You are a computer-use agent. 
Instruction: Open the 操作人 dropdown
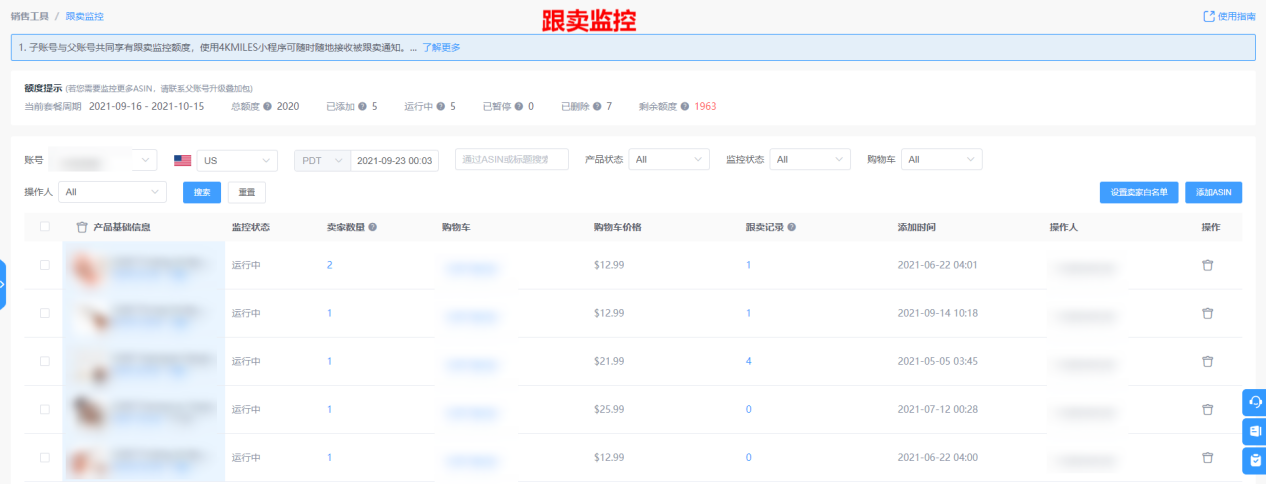[112, 192]
